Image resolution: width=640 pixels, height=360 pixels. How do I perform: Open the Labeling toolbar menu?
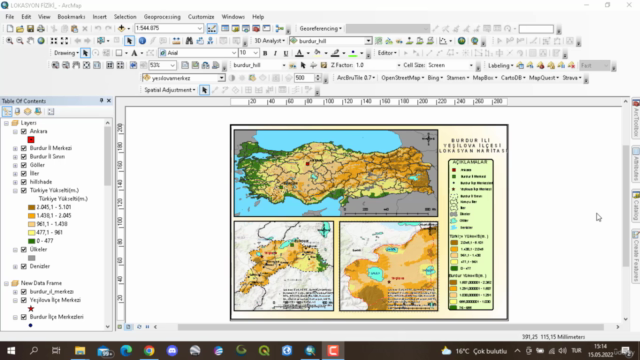[500, 65]
